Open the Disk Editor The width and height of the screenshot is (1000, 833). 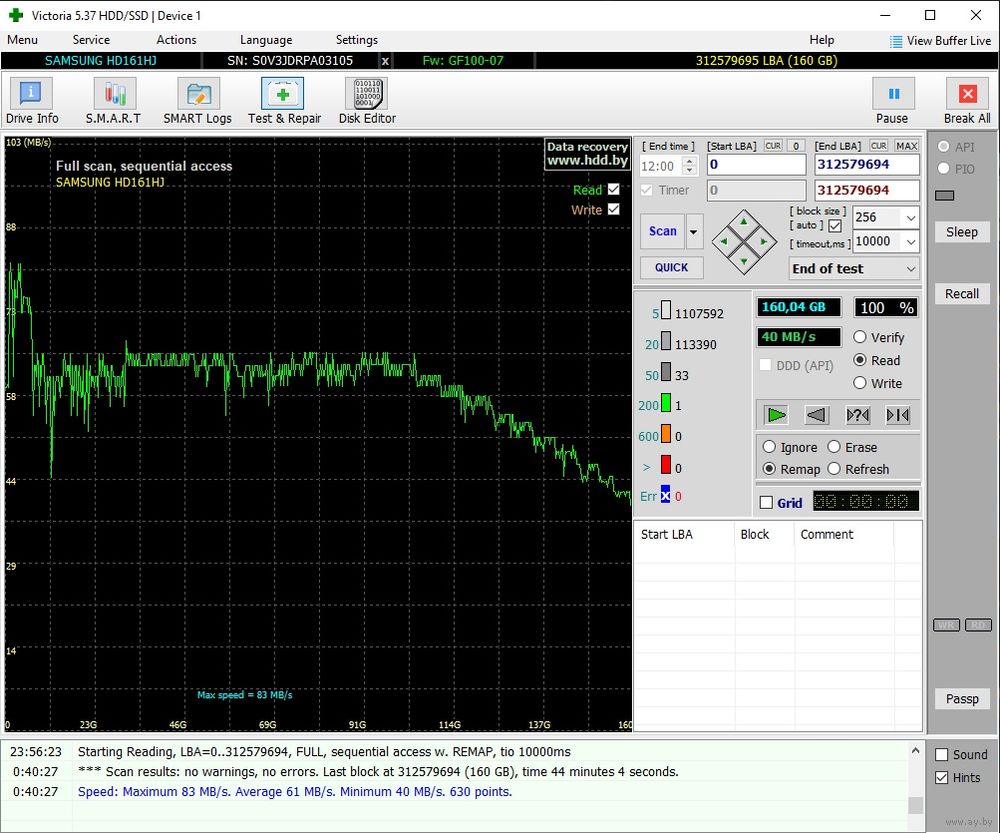click(367, 101)
